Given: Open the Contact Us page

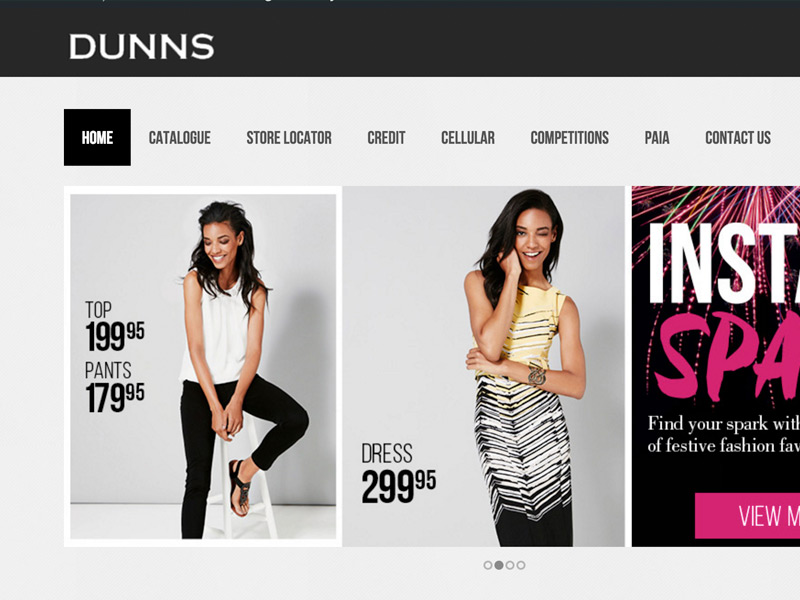Looking at the screenshot, I should pyautogui.click(x=738, y=138).
